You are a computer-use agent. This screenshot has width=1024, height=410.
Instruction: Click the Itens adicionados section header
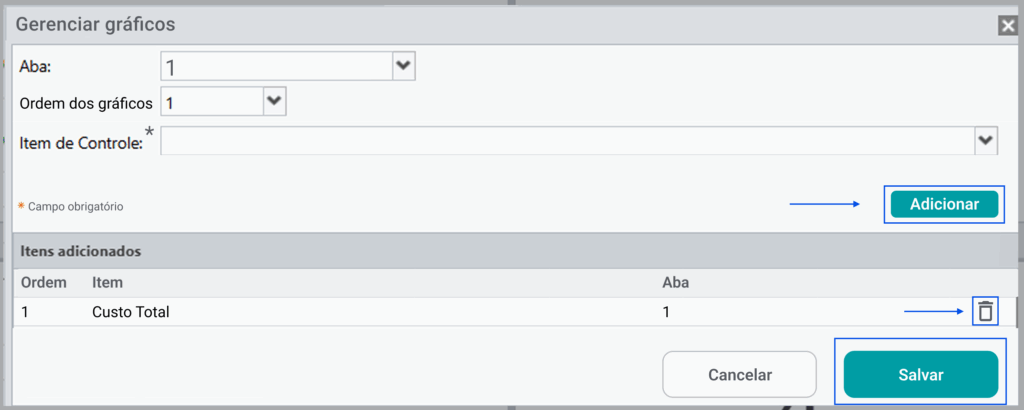click(81, 250)
